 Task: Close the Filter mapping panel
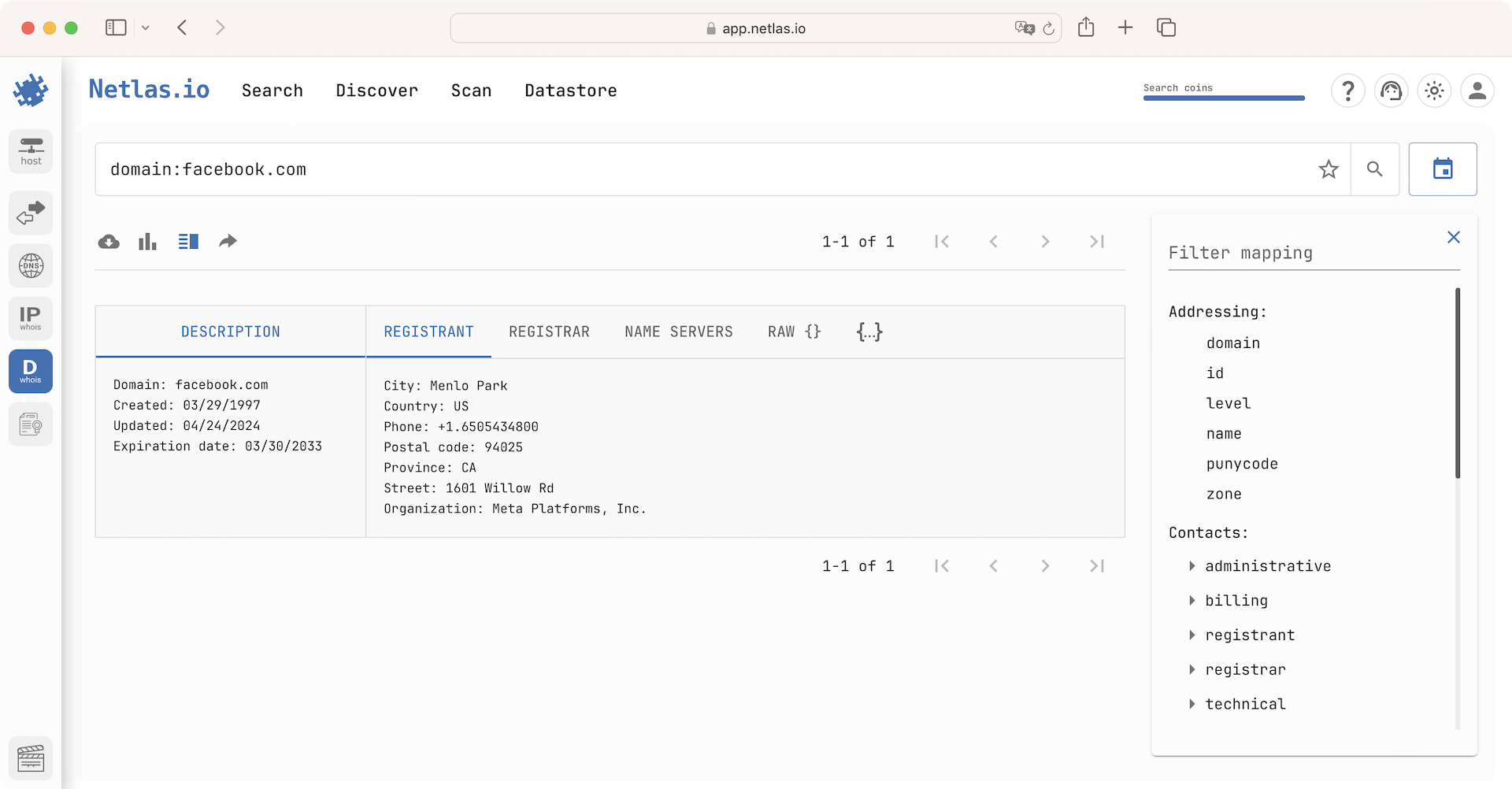pyautogui.click(x=1453, y=237)
